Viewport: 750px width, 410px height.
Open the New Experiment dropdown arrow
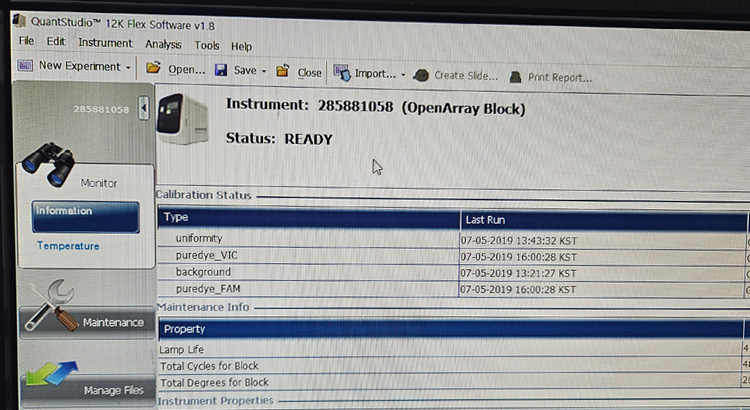point(129,68)
